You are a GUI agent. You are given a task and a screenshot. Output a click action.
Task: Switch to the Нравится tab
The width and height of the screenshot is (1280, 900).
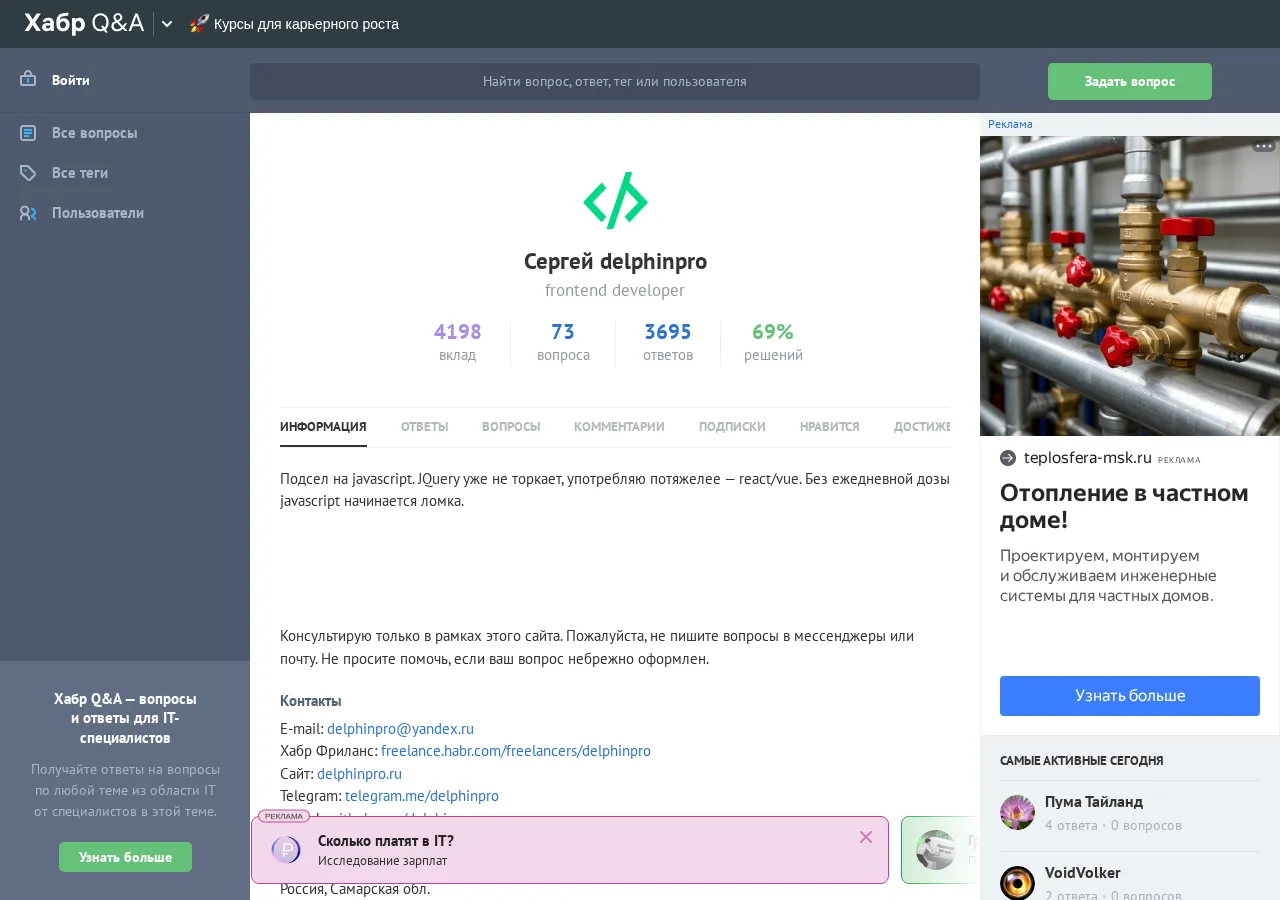coord(829,427)
